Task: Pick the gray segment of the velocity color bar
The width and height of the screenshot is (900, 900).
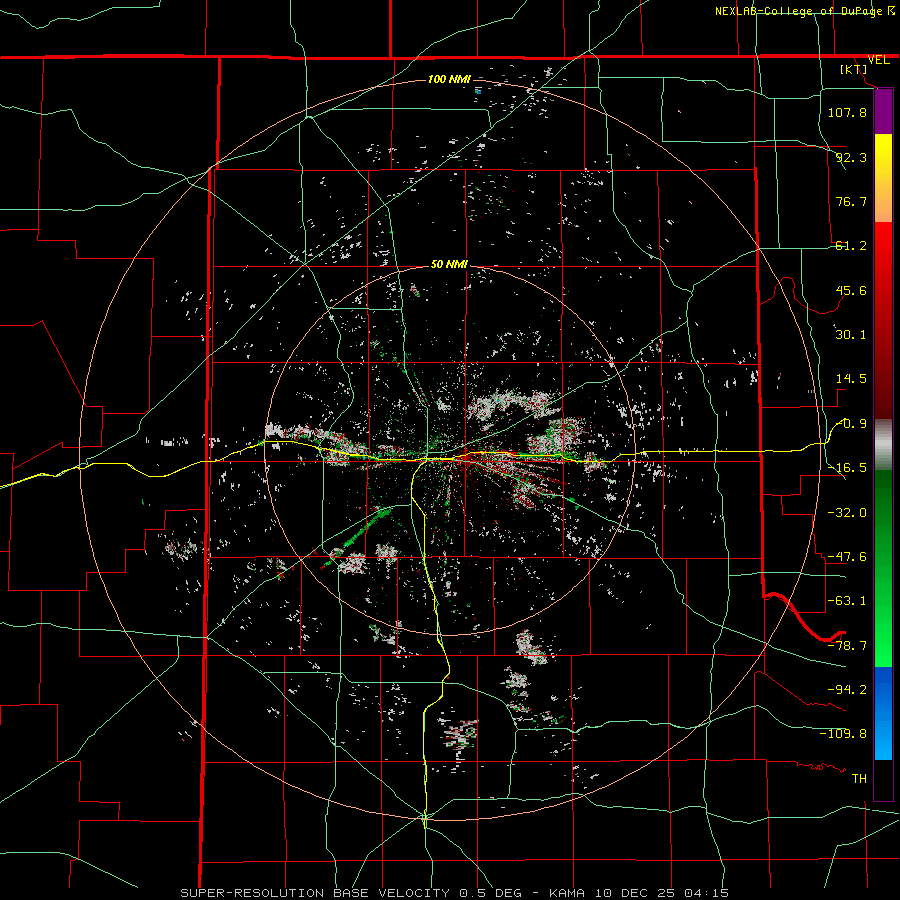Action: point(883,443)
